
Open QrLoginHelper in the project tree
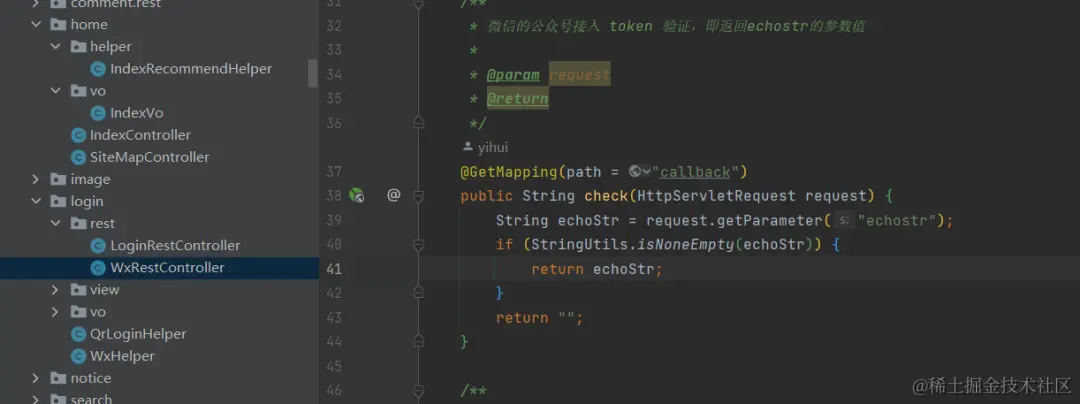coord(138,334)
